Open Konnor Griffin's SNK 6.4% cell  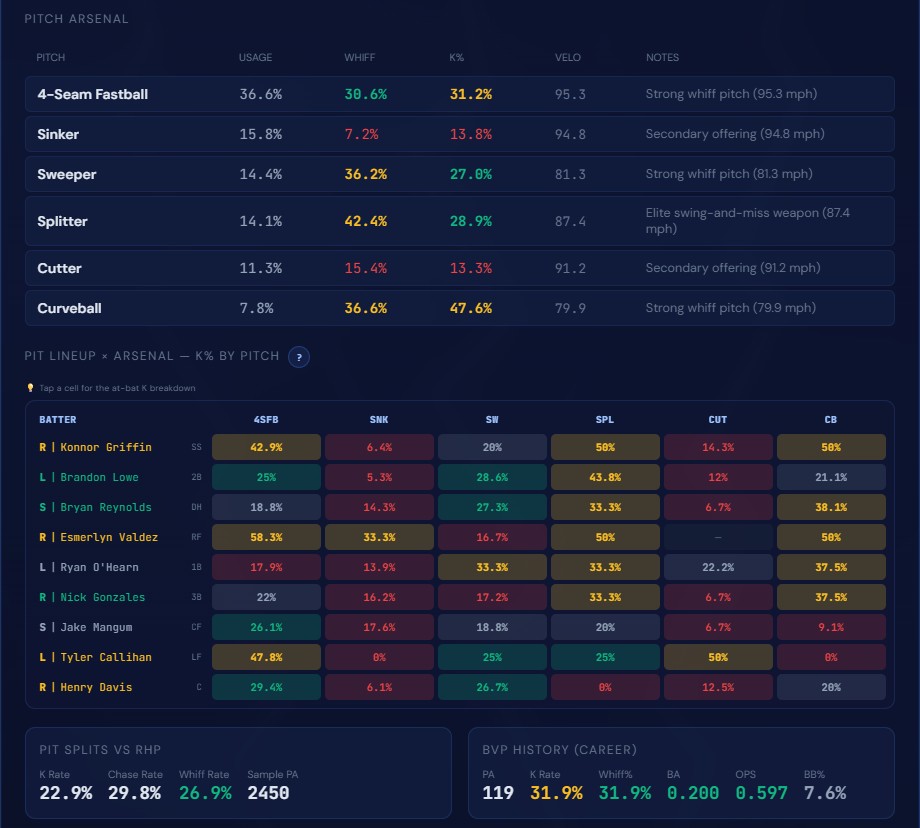(x=379, y=447)
